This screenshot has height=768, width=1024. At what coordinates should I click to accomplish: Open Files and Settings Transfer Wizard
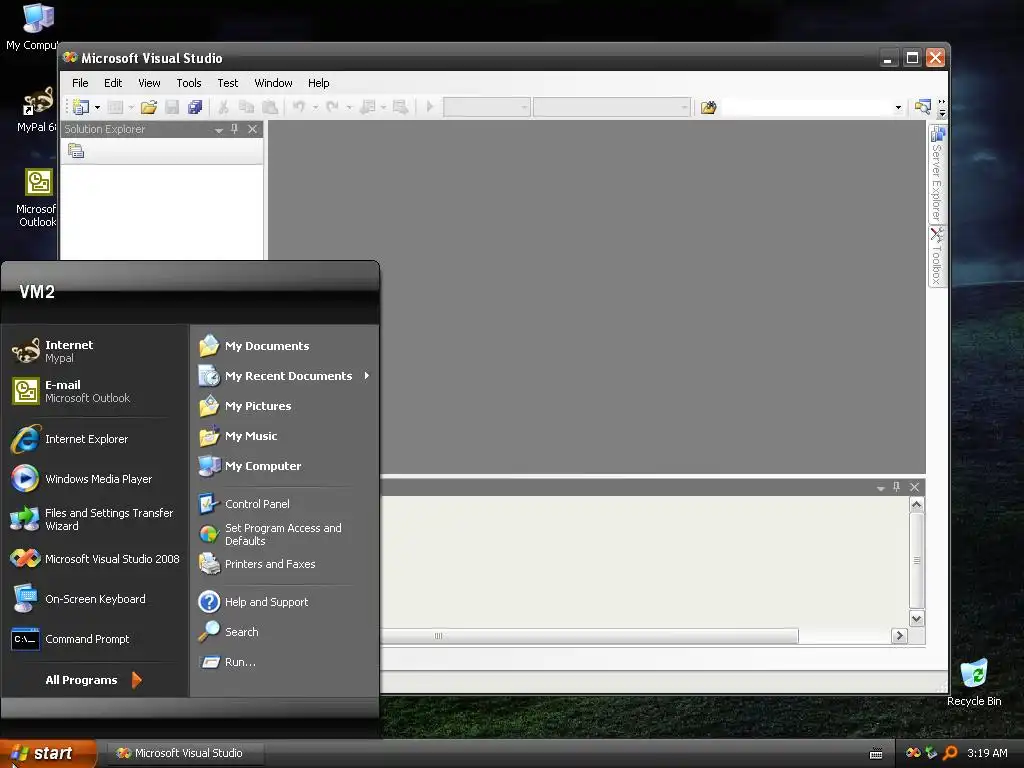[x=95, y=519]
